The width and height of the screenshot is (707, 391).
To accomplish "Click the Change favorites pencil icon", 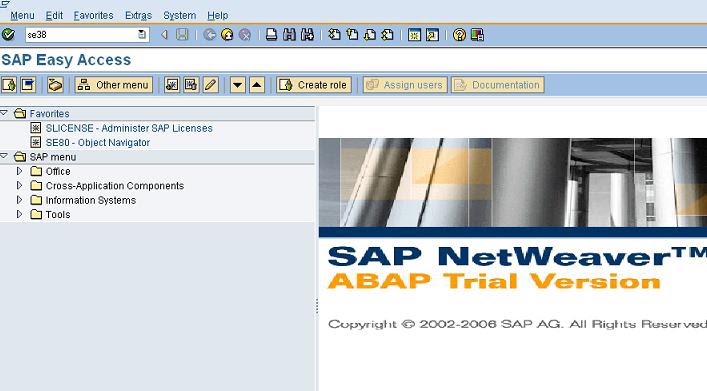I will 210,85.
